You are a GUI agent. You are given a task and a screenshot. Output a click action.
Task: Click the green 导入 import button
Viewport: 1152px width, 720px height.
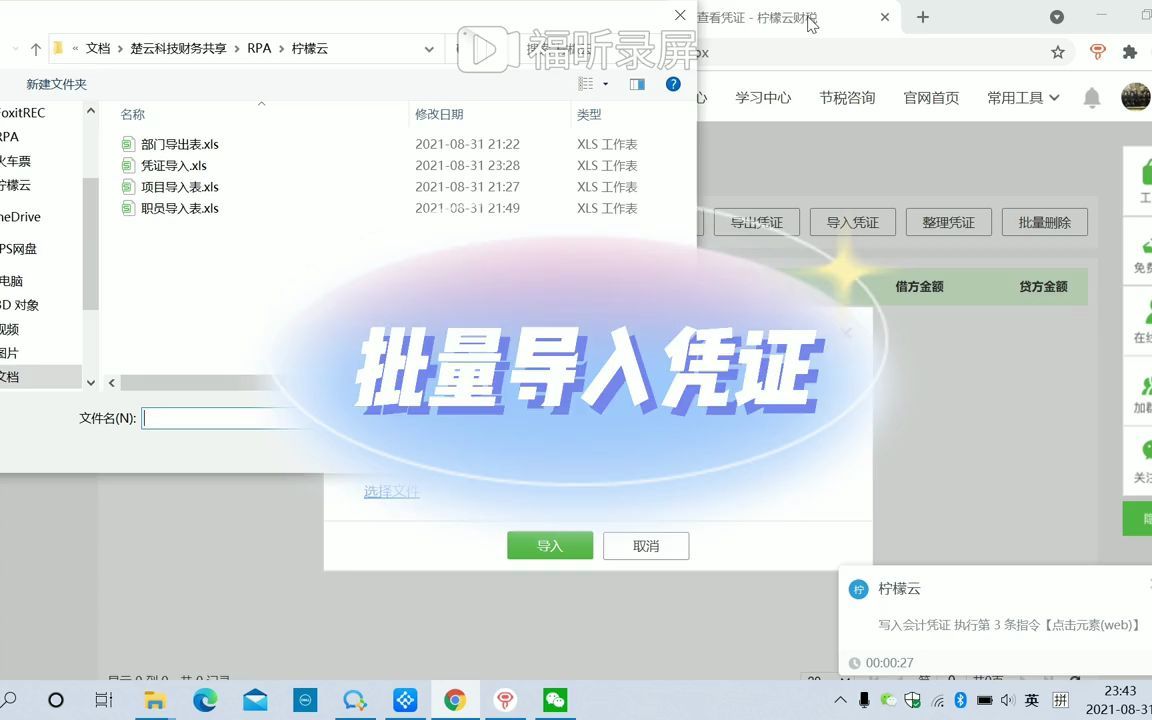coord(549,545)
